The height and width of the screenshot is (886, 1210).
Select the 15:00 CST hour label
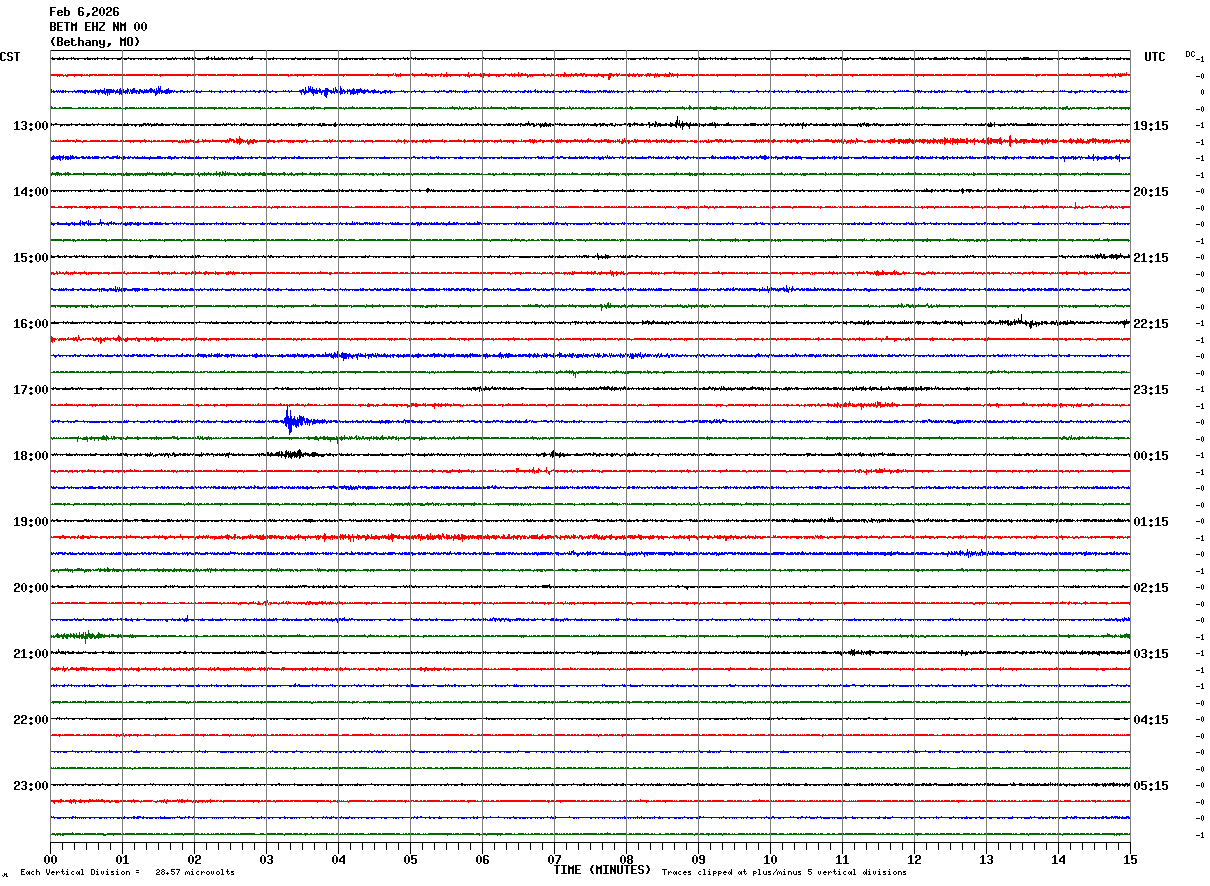(31, 257)
